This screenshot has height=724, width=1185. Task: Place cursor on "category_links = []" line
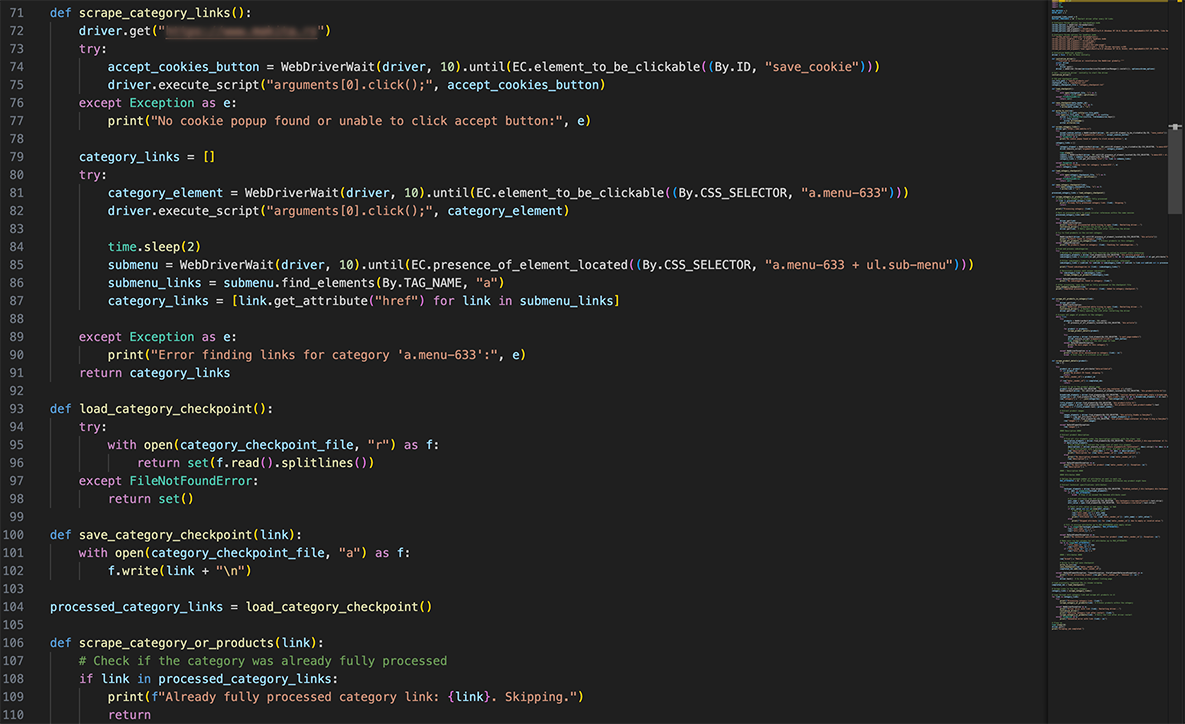pos(147,157)
